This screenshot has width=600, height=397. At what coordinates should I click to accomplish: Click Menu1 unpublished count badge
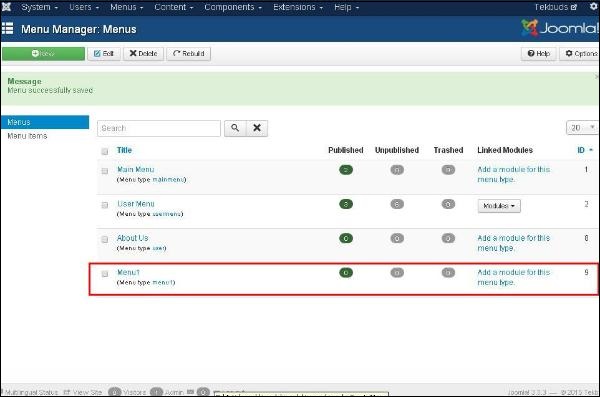point(397,273)
